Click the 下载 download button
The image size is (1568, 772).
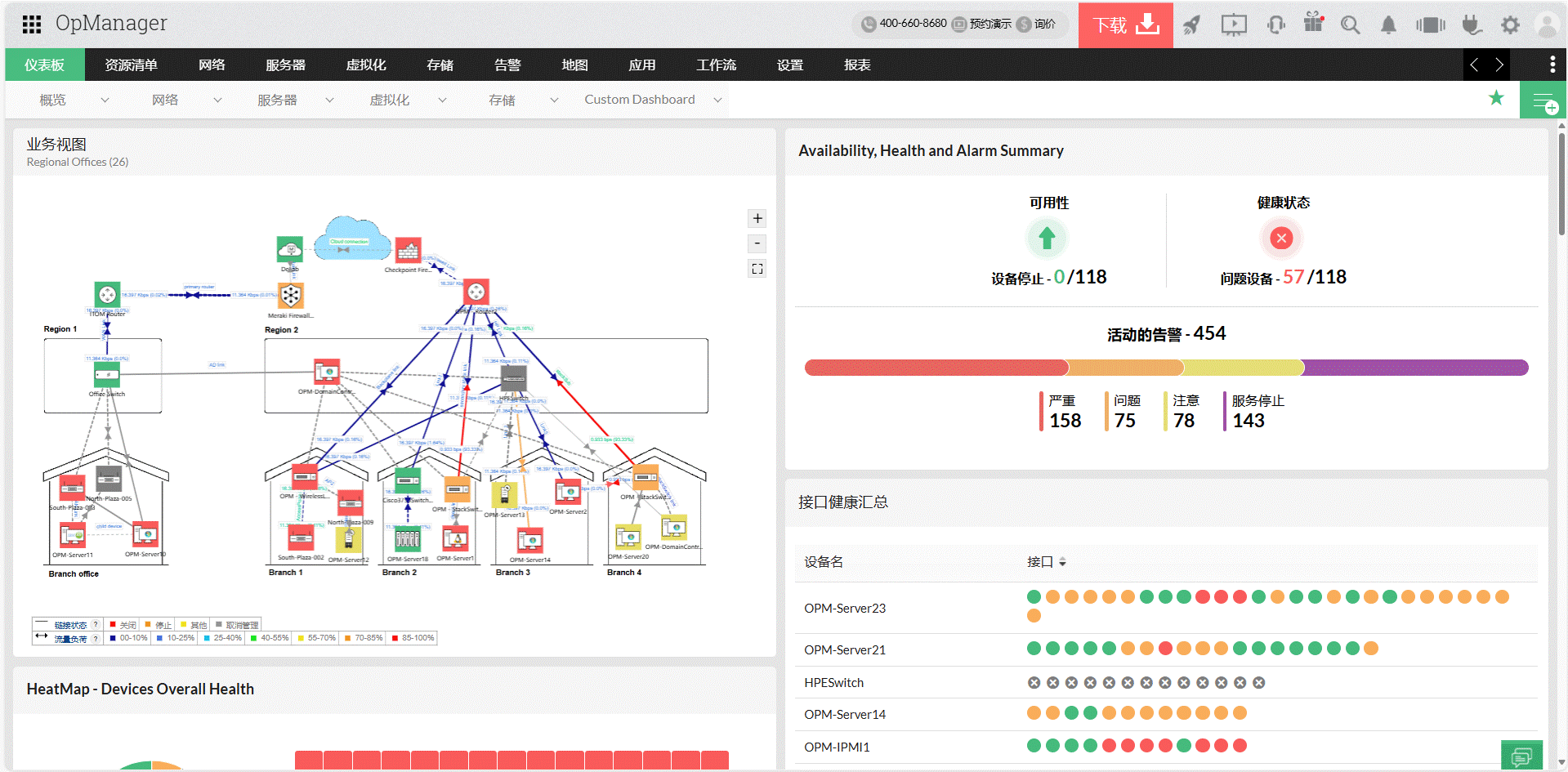tap(1126, 25)
